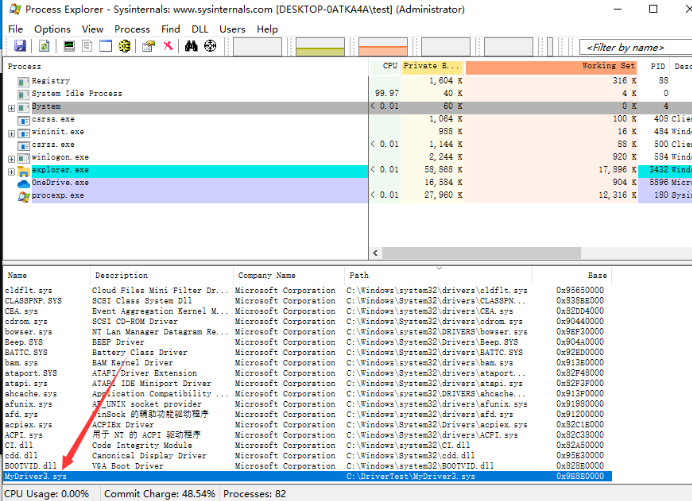Sort lower pane by Description column

click(162, 275)
